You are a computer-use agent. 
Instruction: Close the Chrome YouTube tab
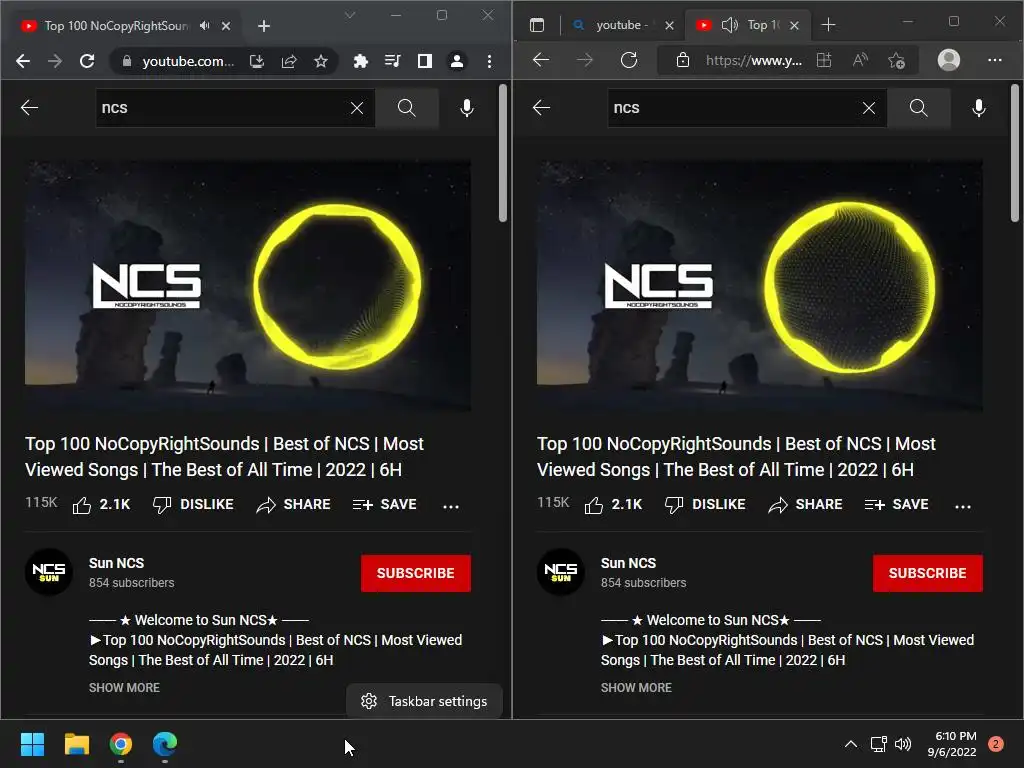click(x=226, y=26)
